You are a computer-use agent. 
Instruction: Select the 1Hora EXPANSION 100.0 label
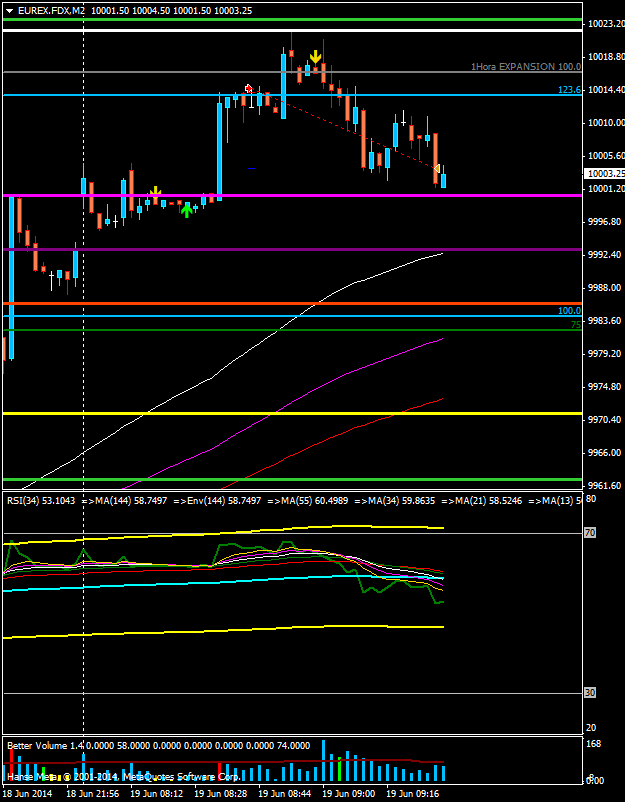coord(525,66)
